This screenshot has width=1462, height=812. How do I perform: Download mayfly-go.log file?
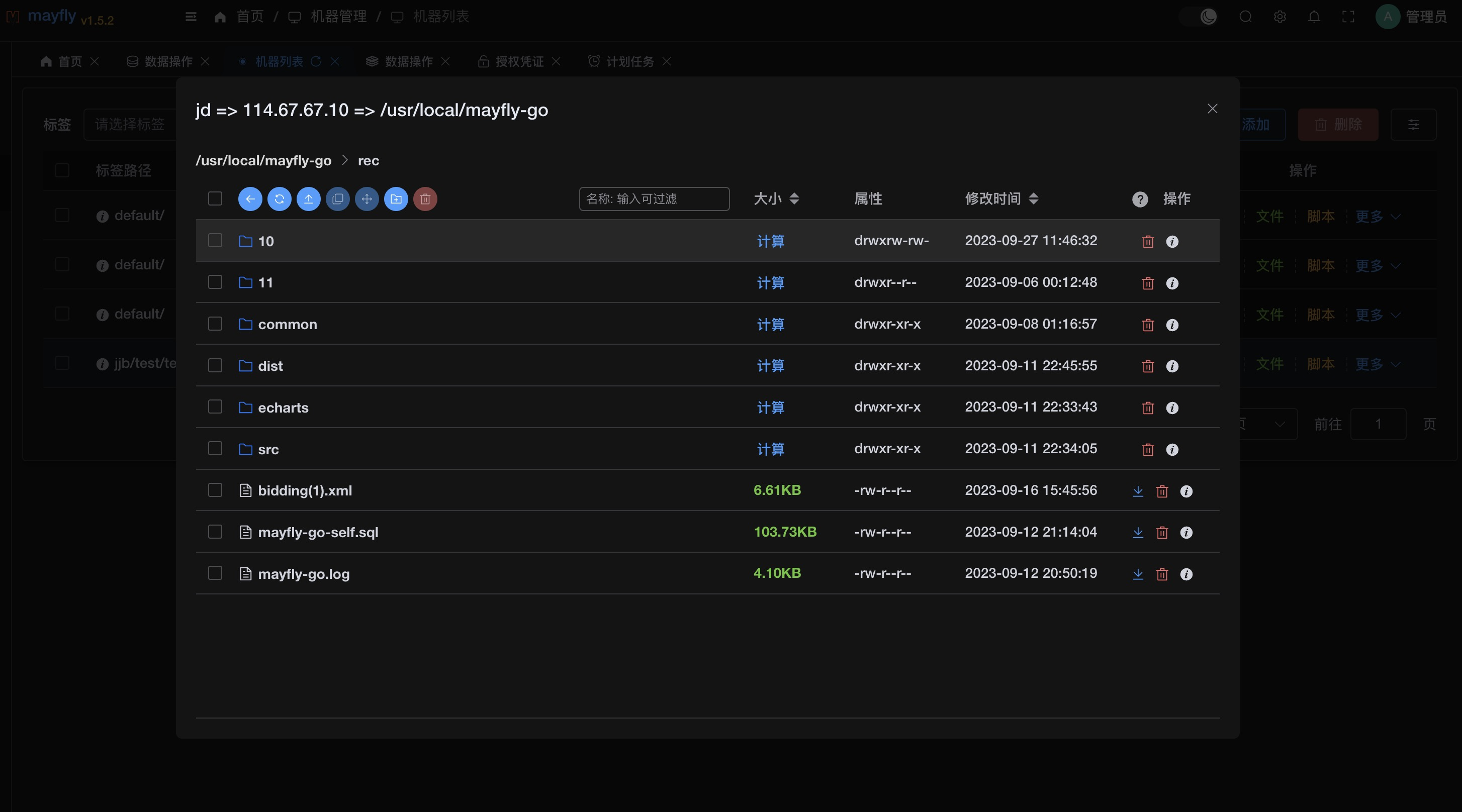(1138, 574)
